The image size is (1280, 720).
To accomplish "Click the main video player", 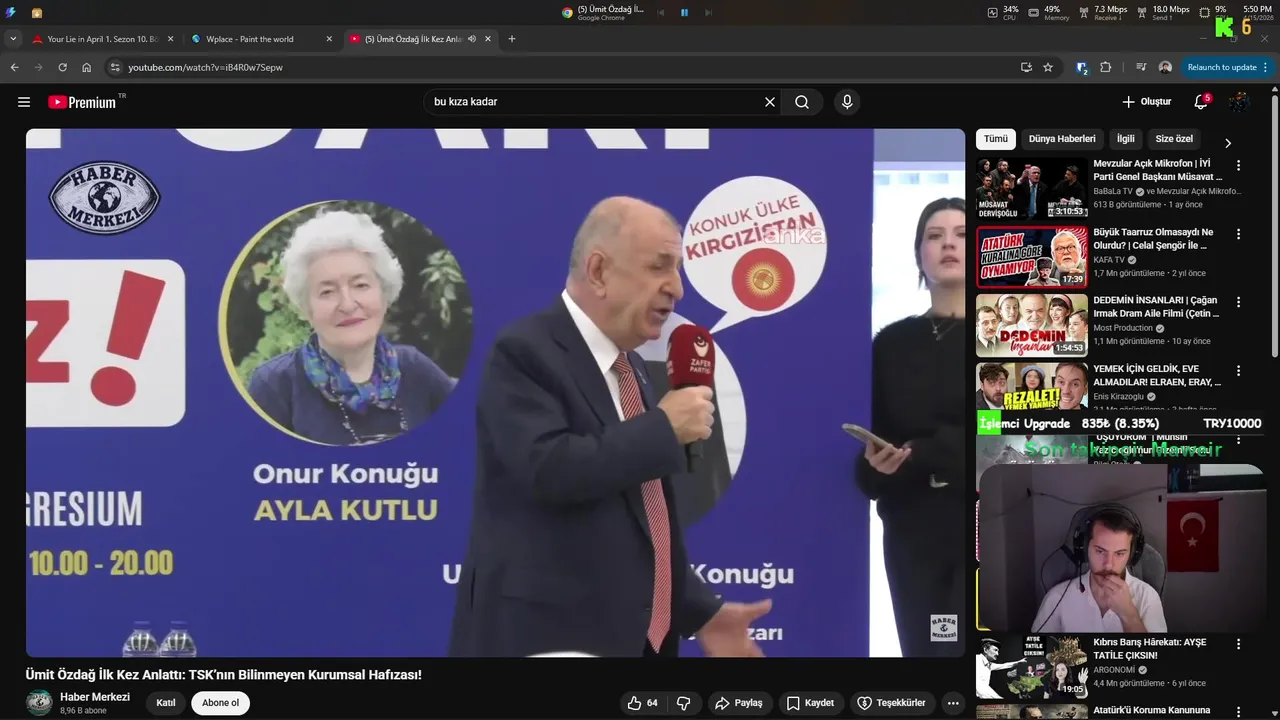I will pyautogui.click(x=495, y=392).
